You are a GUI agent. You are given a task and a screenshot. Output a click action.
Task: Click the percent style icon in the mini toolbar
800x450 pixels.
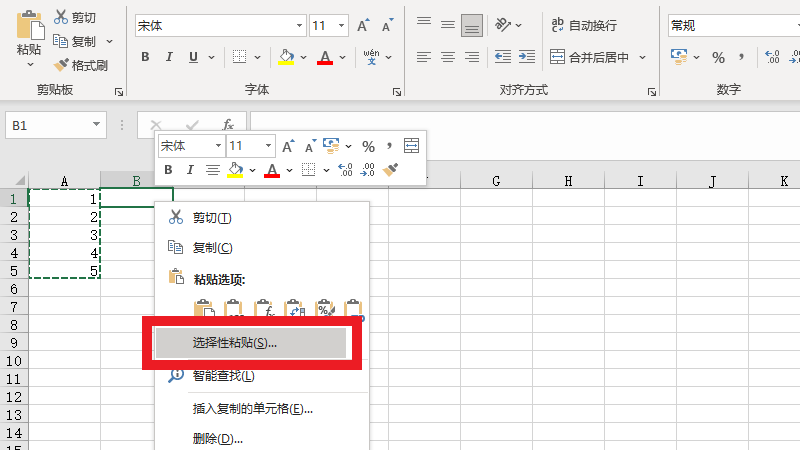pyautogui.click(x=368, y=146)
